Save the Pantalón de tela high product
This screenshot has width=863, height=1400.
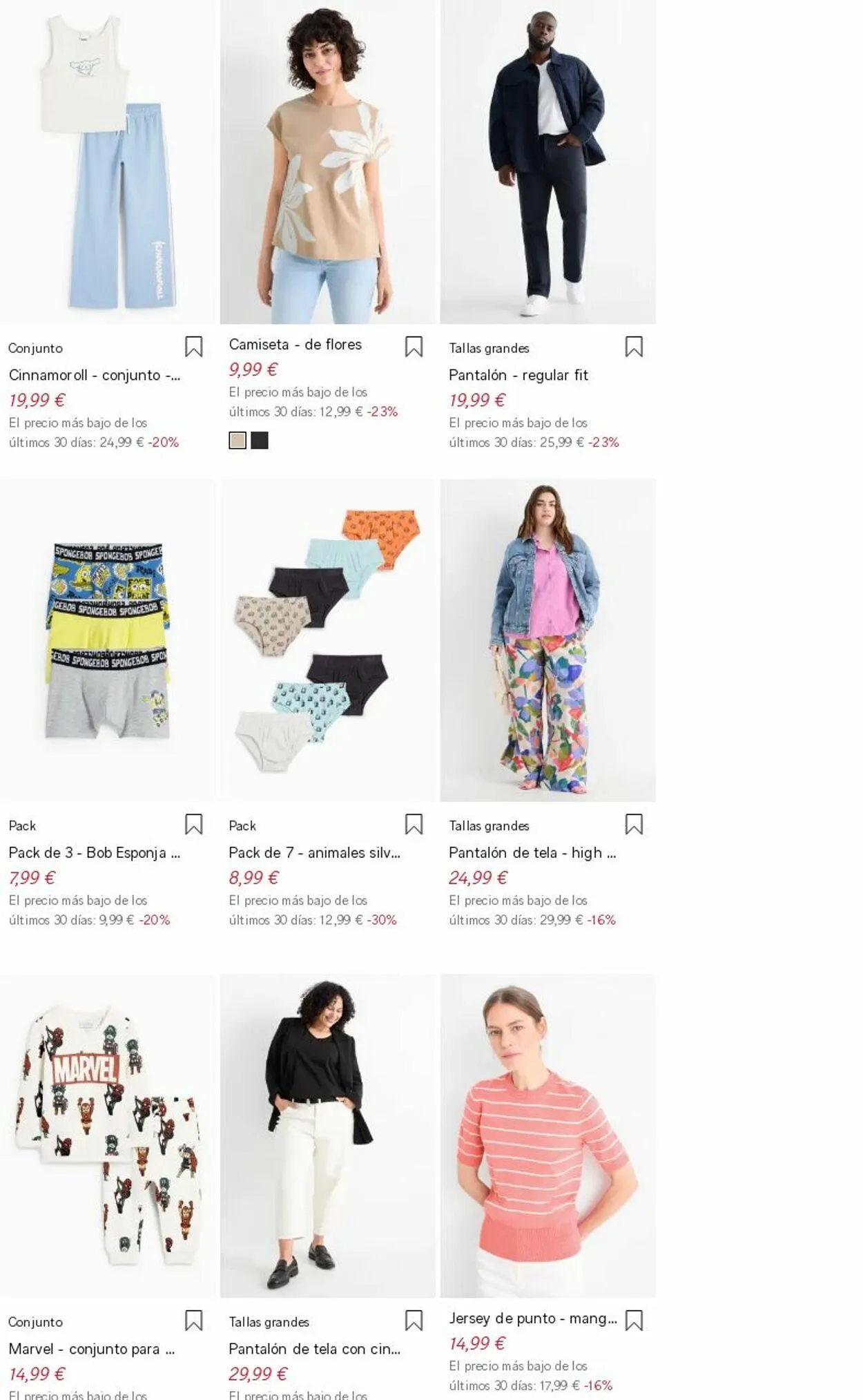pos(634,824)
